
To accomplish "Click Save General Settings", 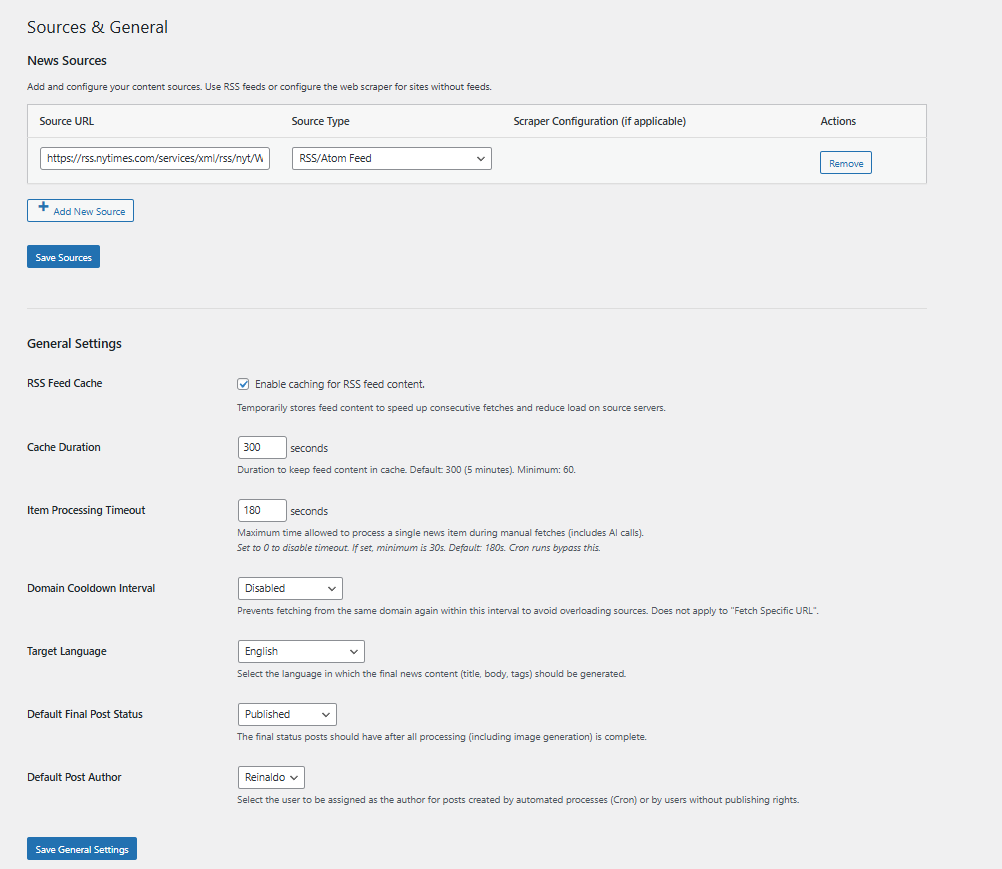I will point(82,849).
